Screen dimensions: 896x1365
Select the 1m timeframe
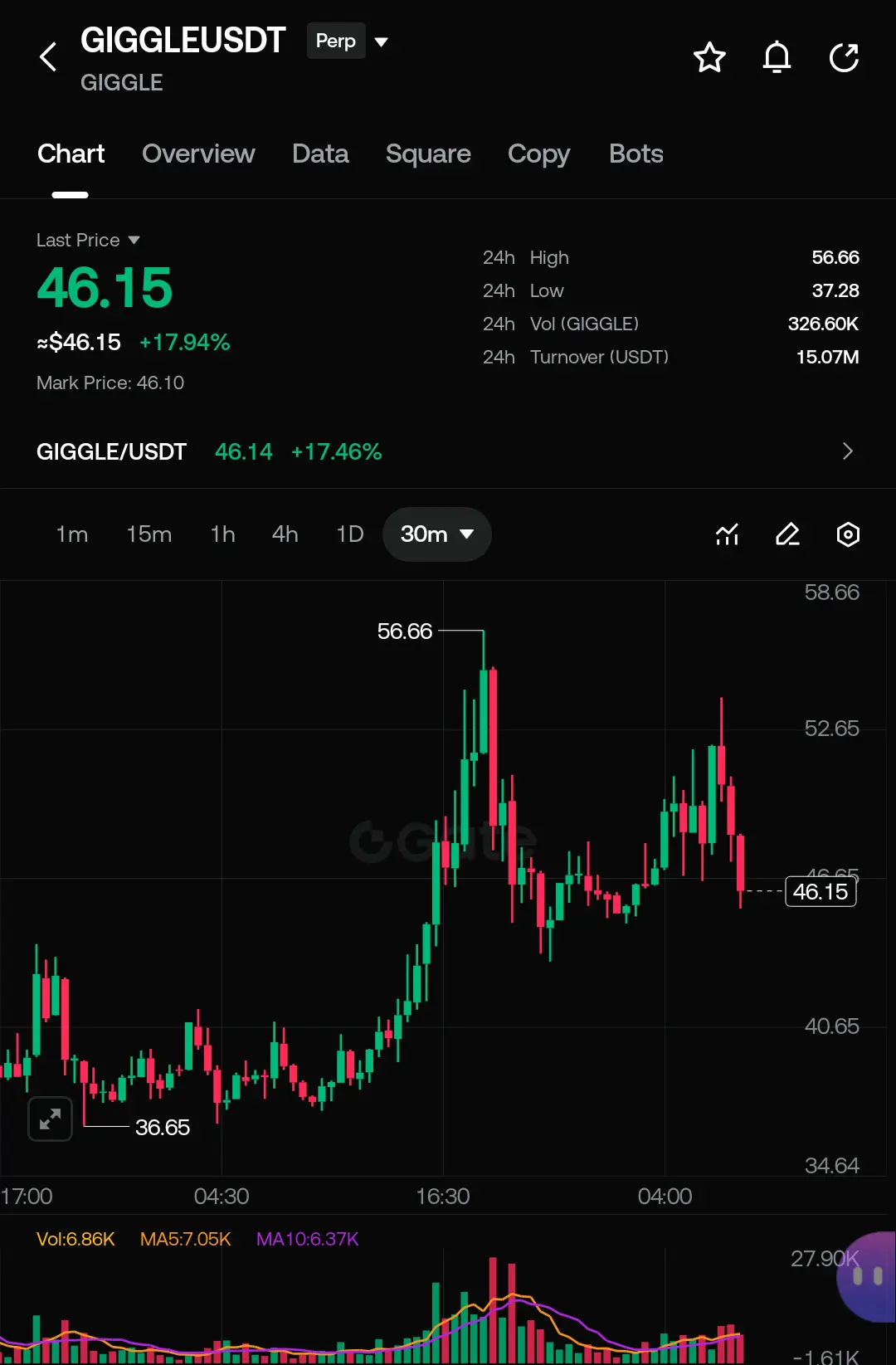click(72, 534)
